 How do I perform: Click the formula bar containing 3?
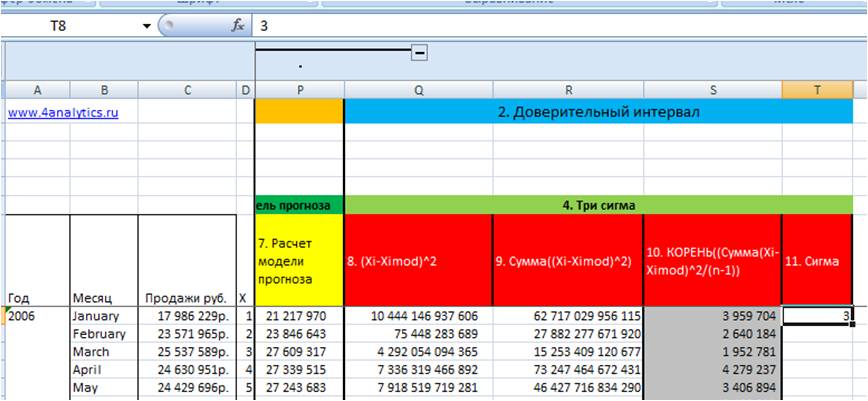coord(559,25)
